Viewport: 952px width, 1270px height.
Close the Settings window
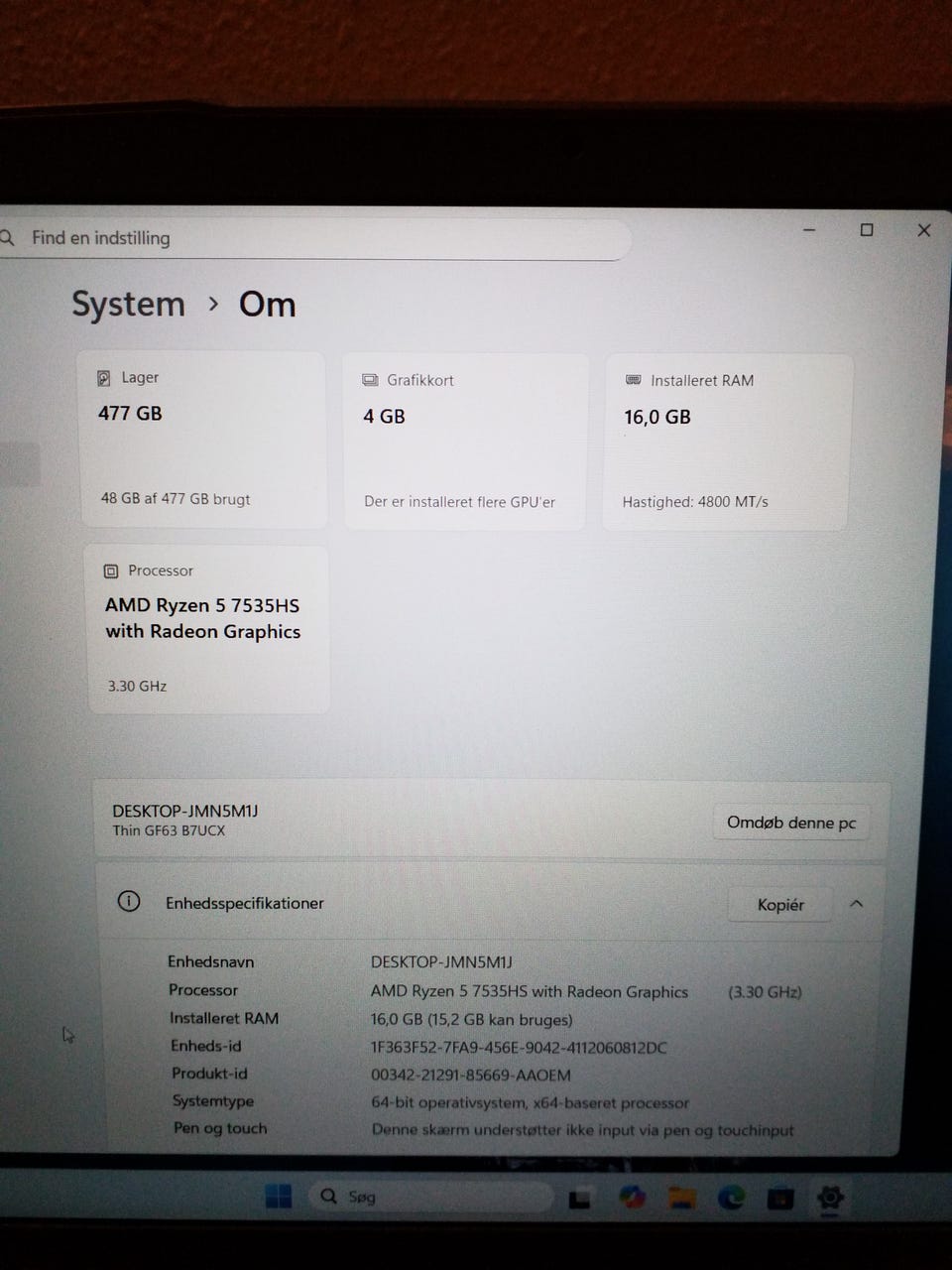924,230
